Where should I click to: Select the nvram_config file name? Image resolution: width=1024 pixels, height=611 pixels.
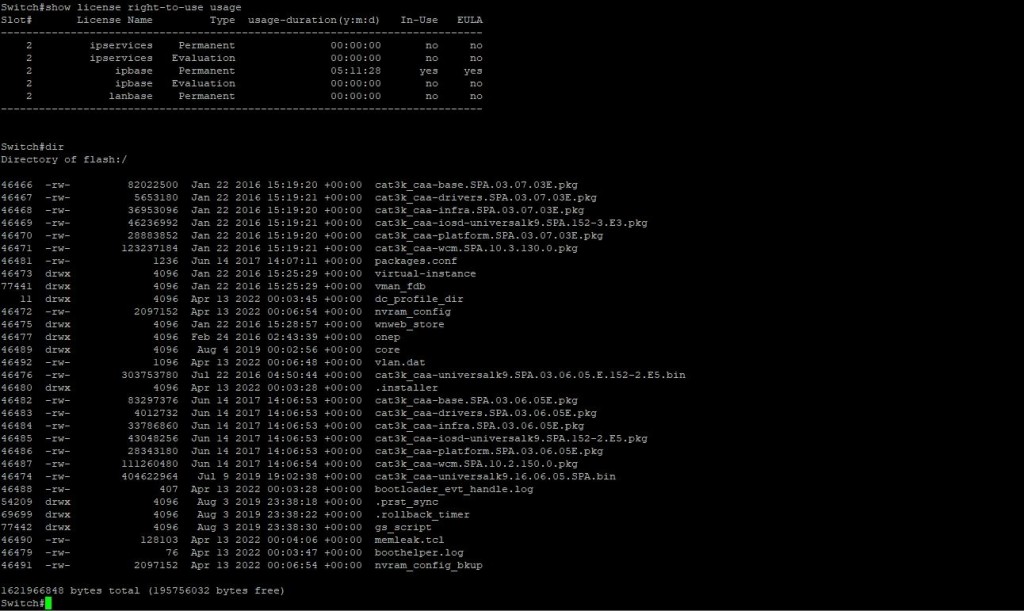[412, 311]
